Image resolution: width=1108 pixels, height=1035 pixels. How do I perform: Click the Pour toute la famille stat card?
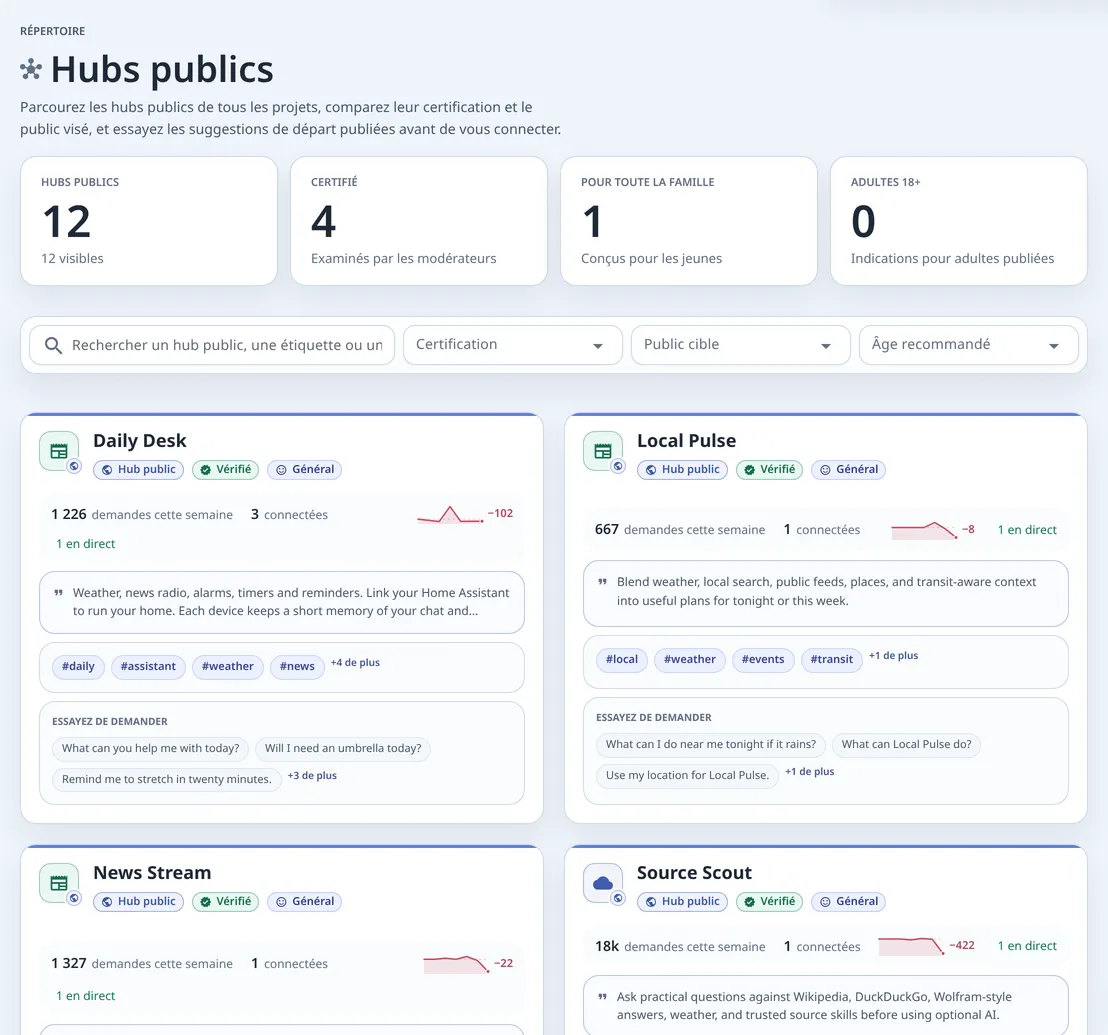689,221
